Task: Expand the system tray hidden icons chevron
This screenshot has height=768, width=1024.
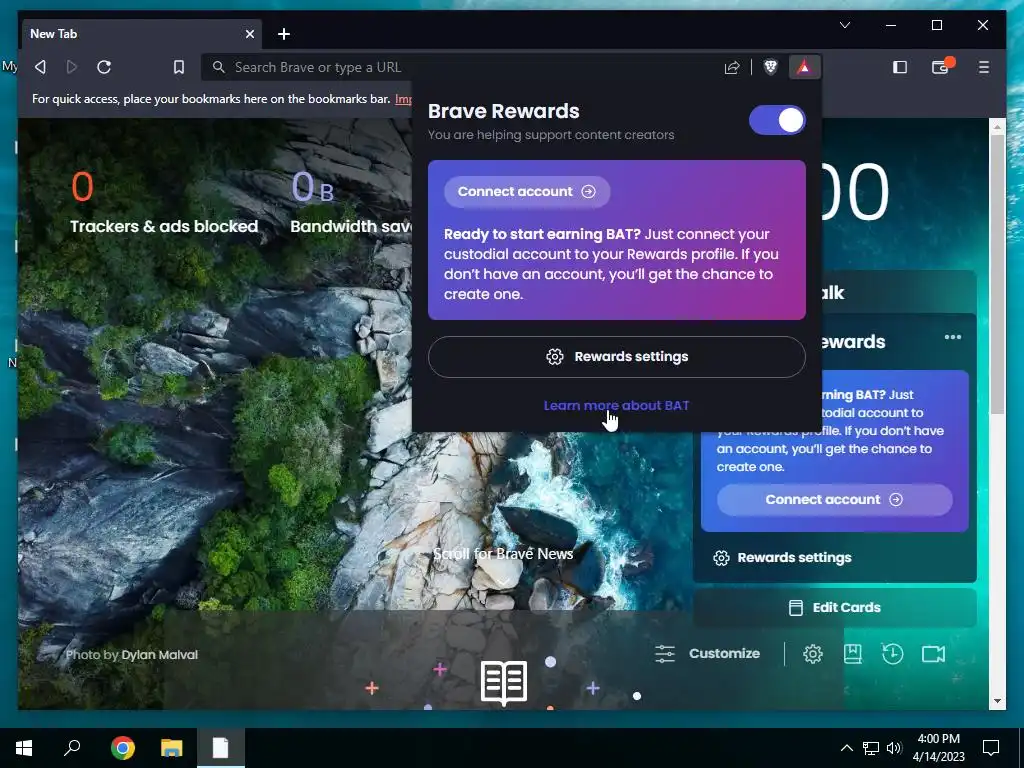Action: pos(846,748)
